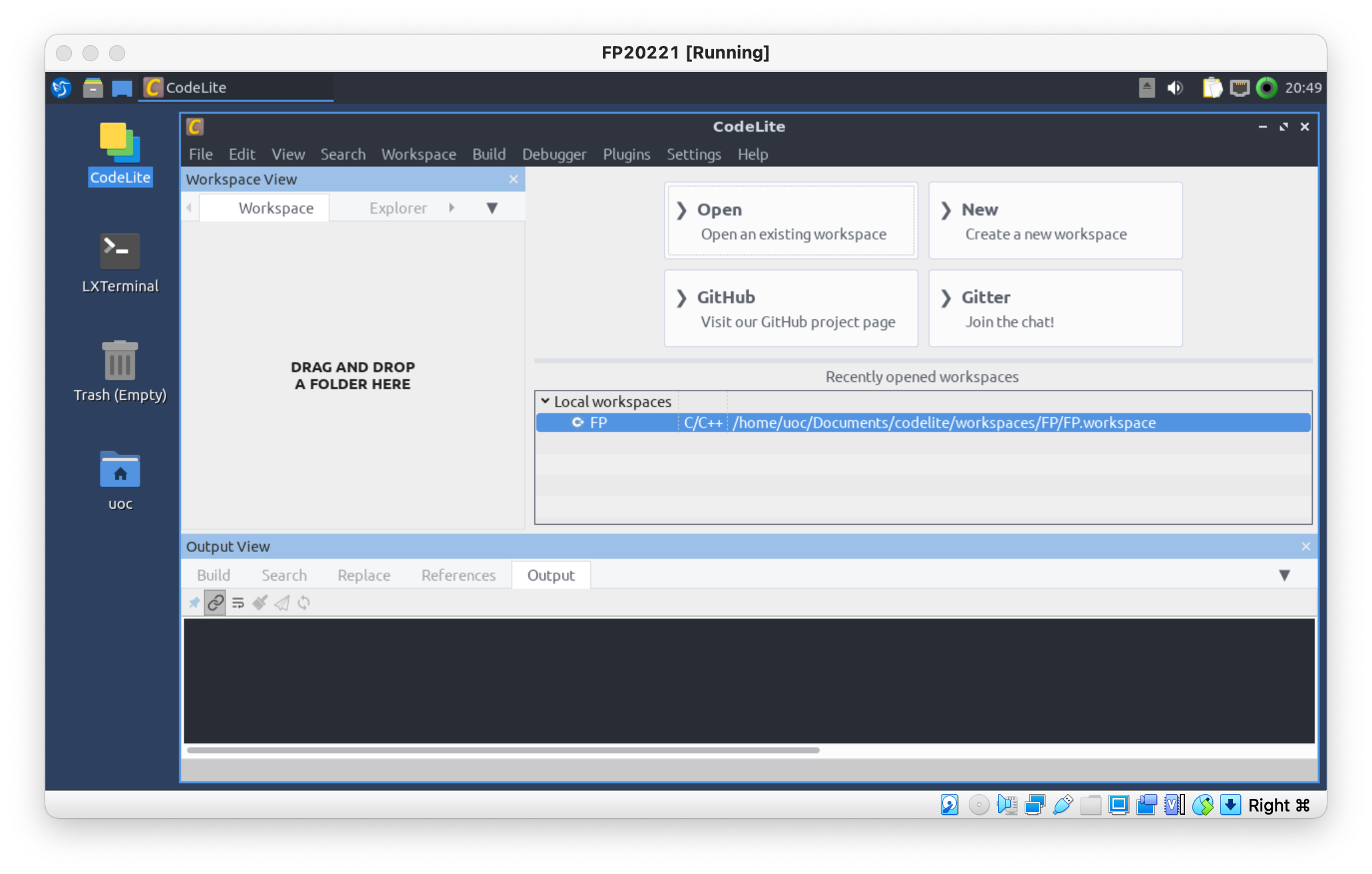Visit the GitHub project page

(790, 309)
